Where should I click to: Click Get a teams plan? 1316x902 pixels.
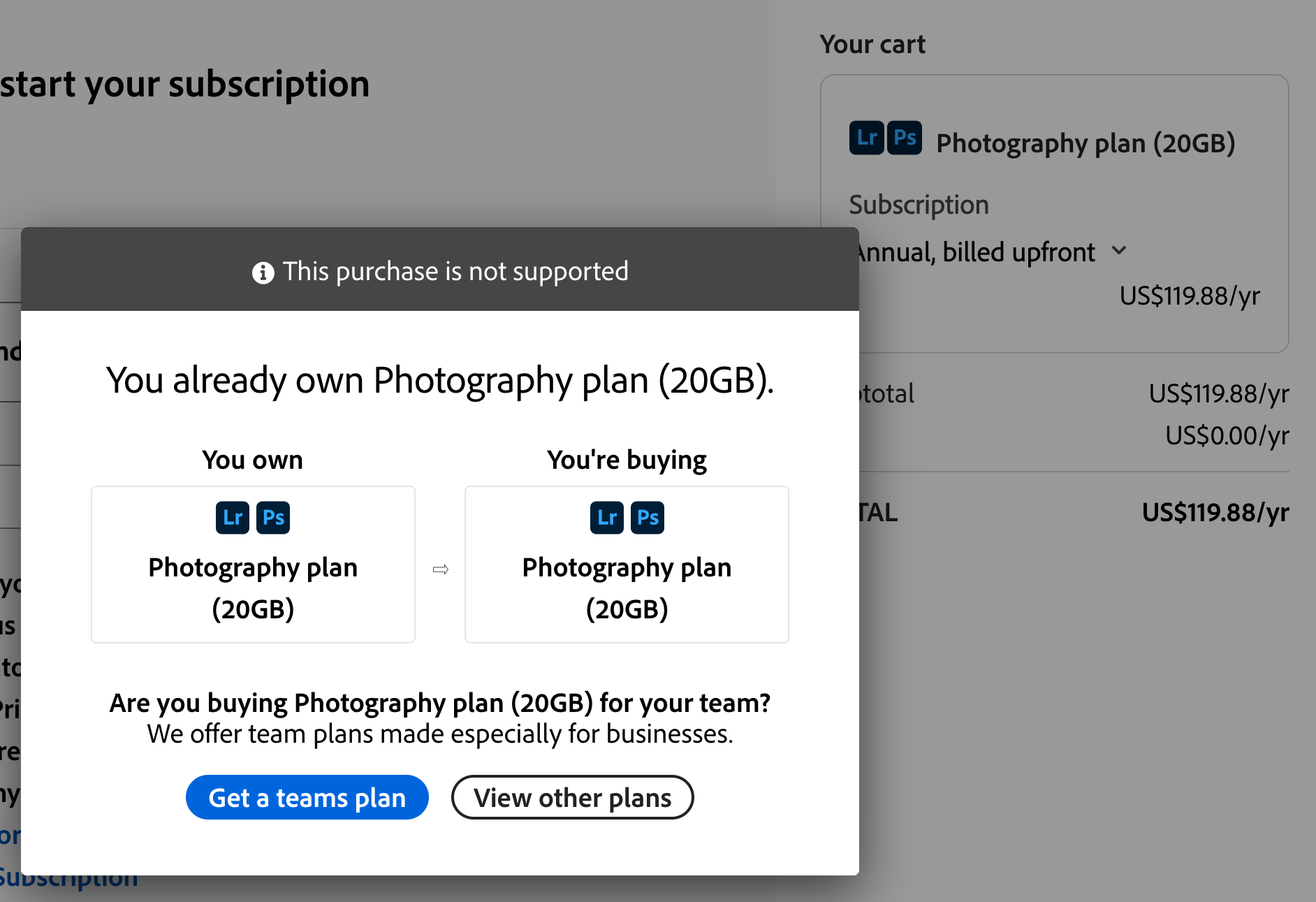pyautogui.click(x=307, y=797)
